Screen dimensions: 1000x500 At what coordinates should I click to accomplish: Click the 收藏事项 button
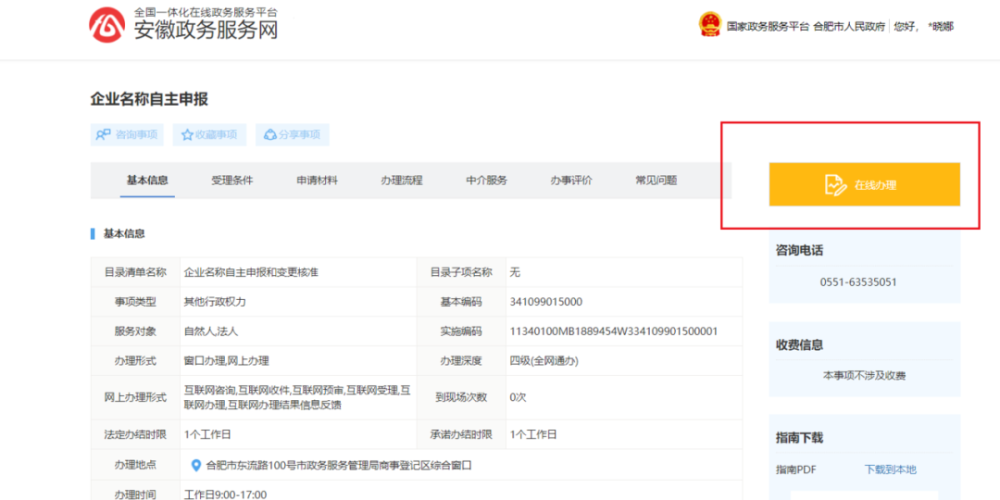209,135
